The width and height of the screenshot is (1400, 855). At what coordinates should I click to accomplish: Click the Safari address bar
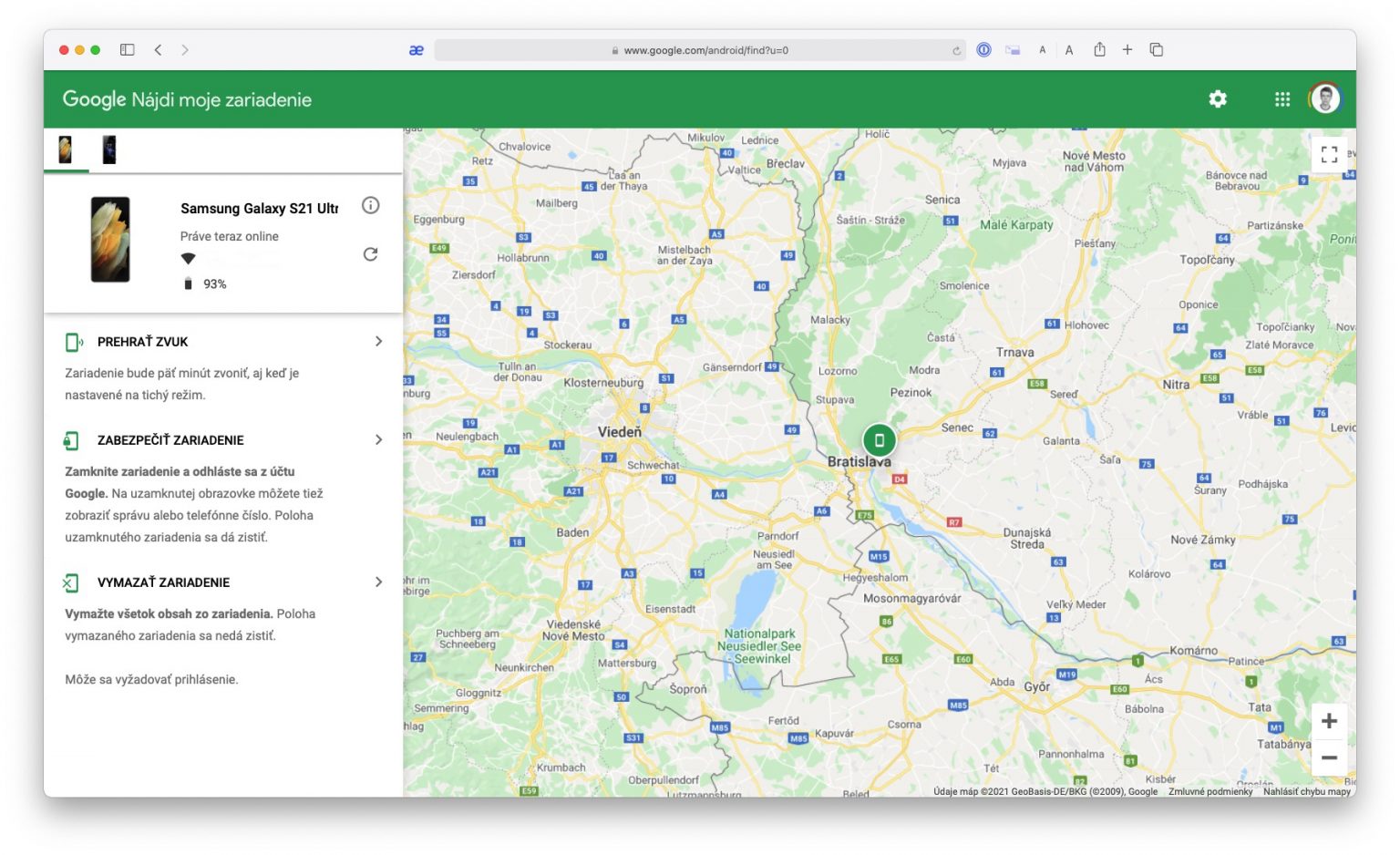pos(700,50)
